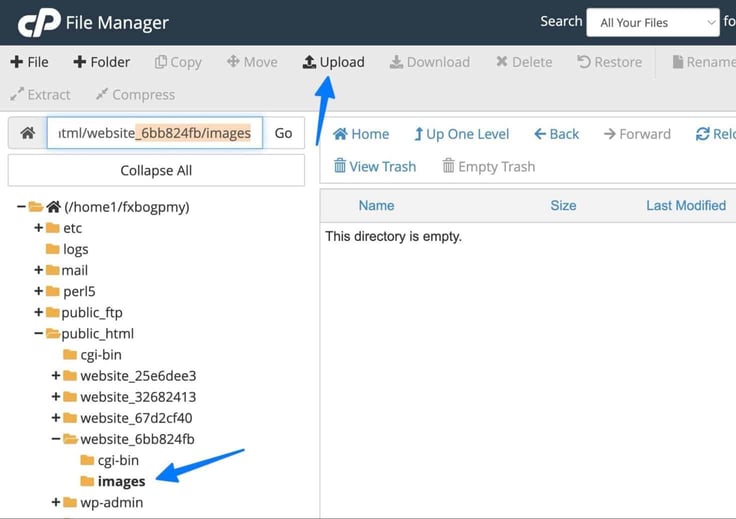Expand the public_ftp folder

38,313
